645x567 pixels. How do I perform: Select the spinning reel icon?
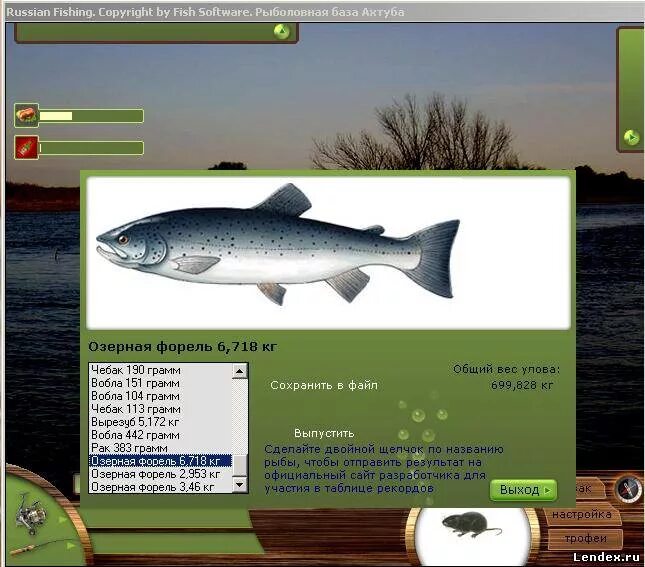30,514
